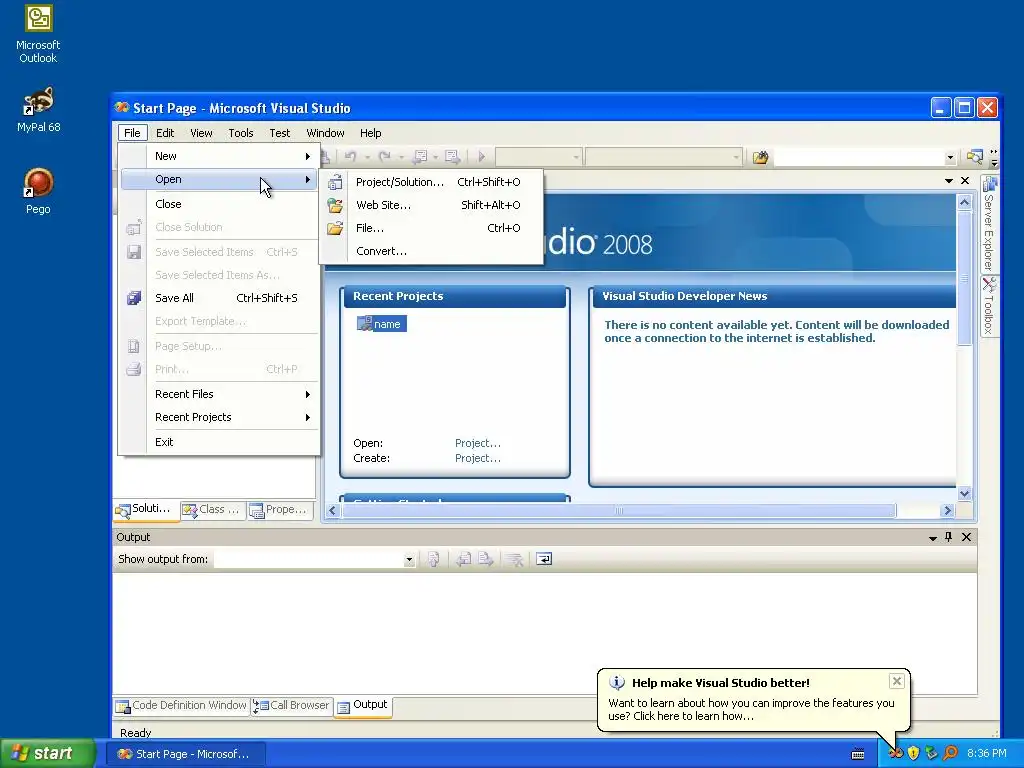Click the orange magnifier tray icon
Image resolution: width=1024 pixels, height=768 pixels.
point(951,753)
